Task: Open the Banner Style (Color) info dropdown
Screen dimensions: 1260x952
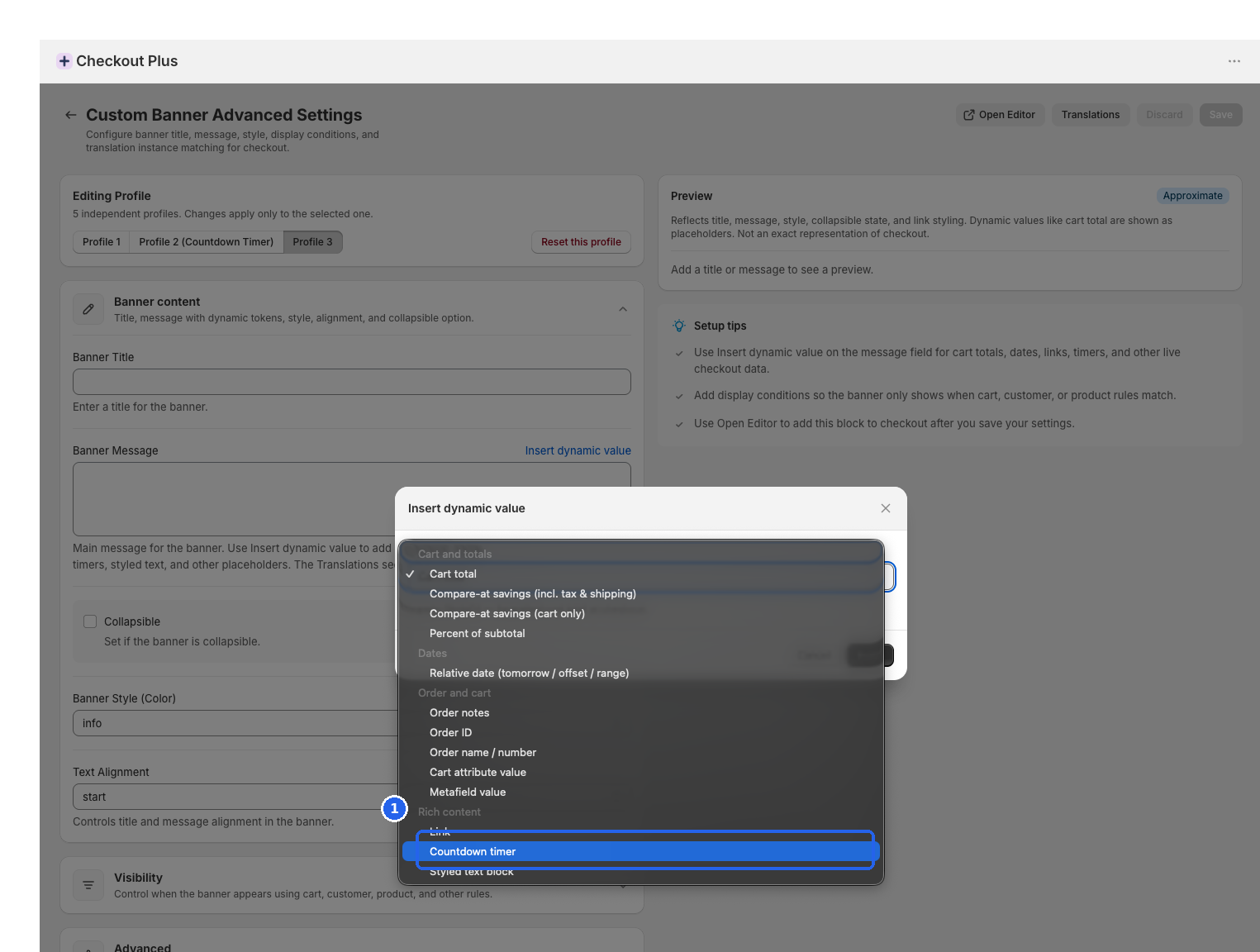Action: [235, 723]
